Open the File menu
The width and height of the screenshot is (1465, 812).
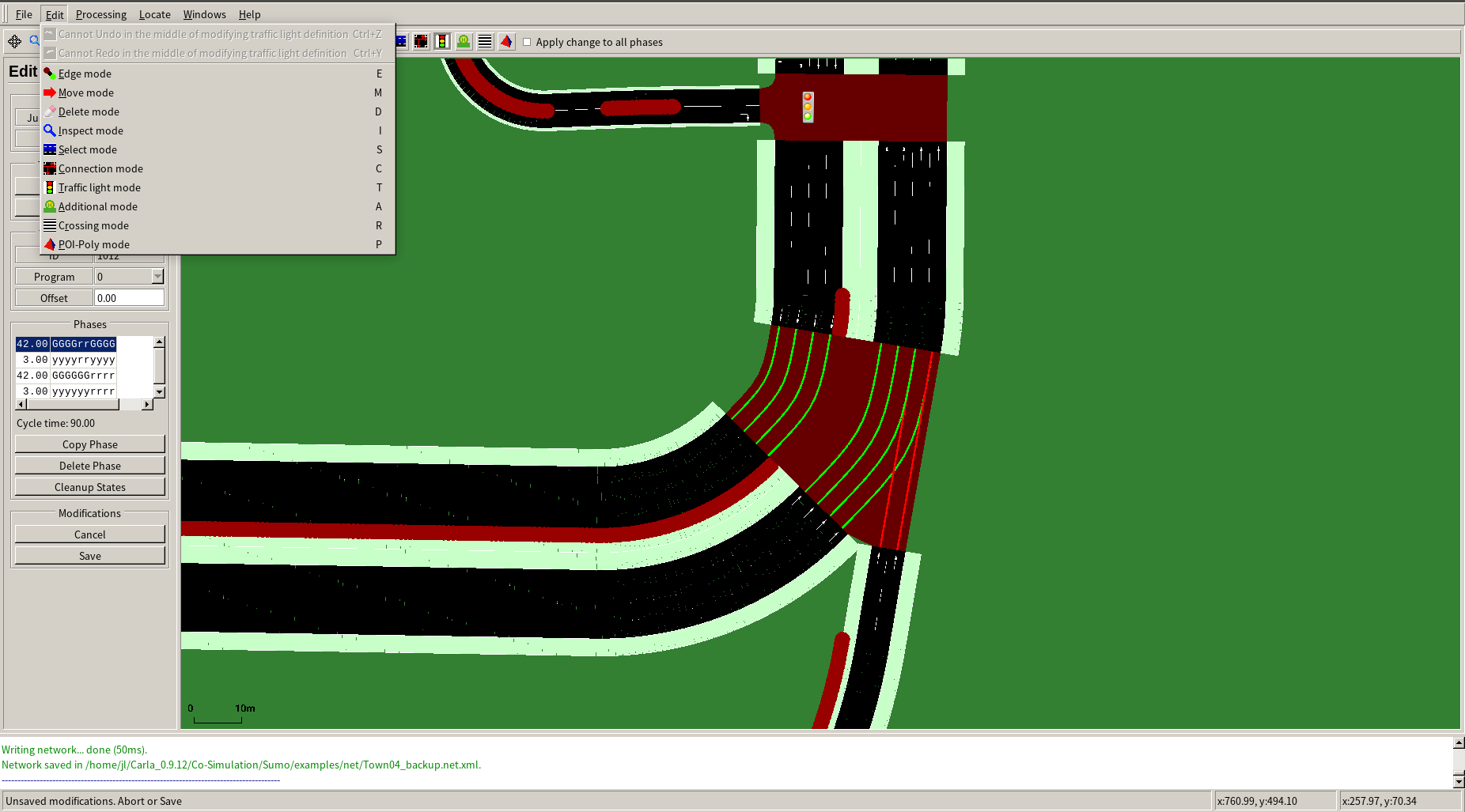24,14
